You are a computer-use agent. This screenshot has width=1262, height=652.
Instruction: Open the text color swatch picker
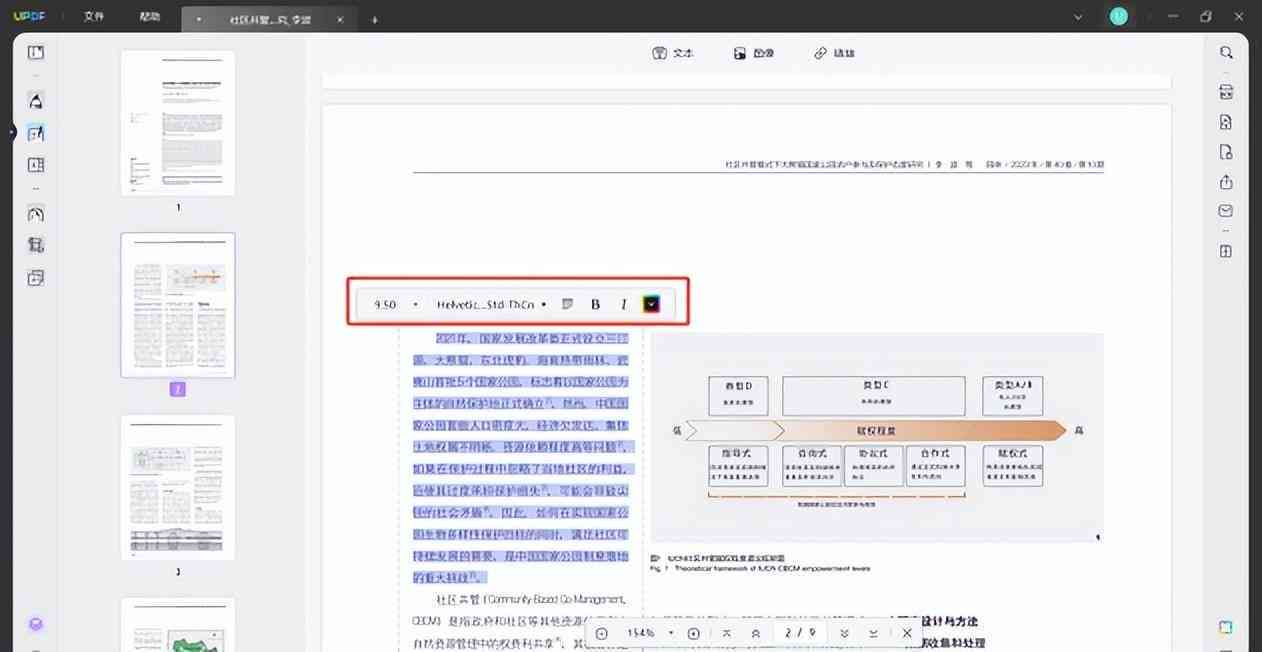click(652, 304)
